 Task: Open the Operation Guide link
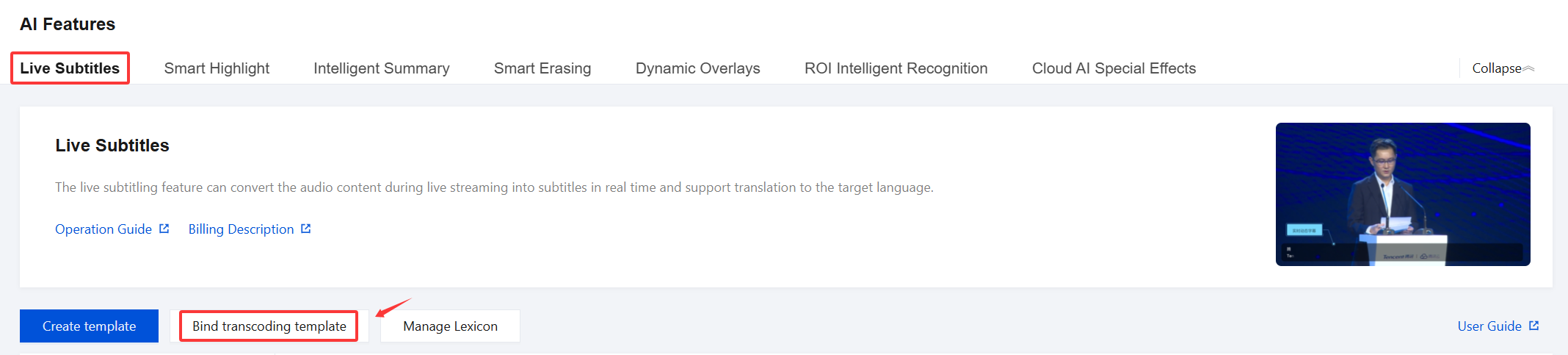tap(104, 229)
